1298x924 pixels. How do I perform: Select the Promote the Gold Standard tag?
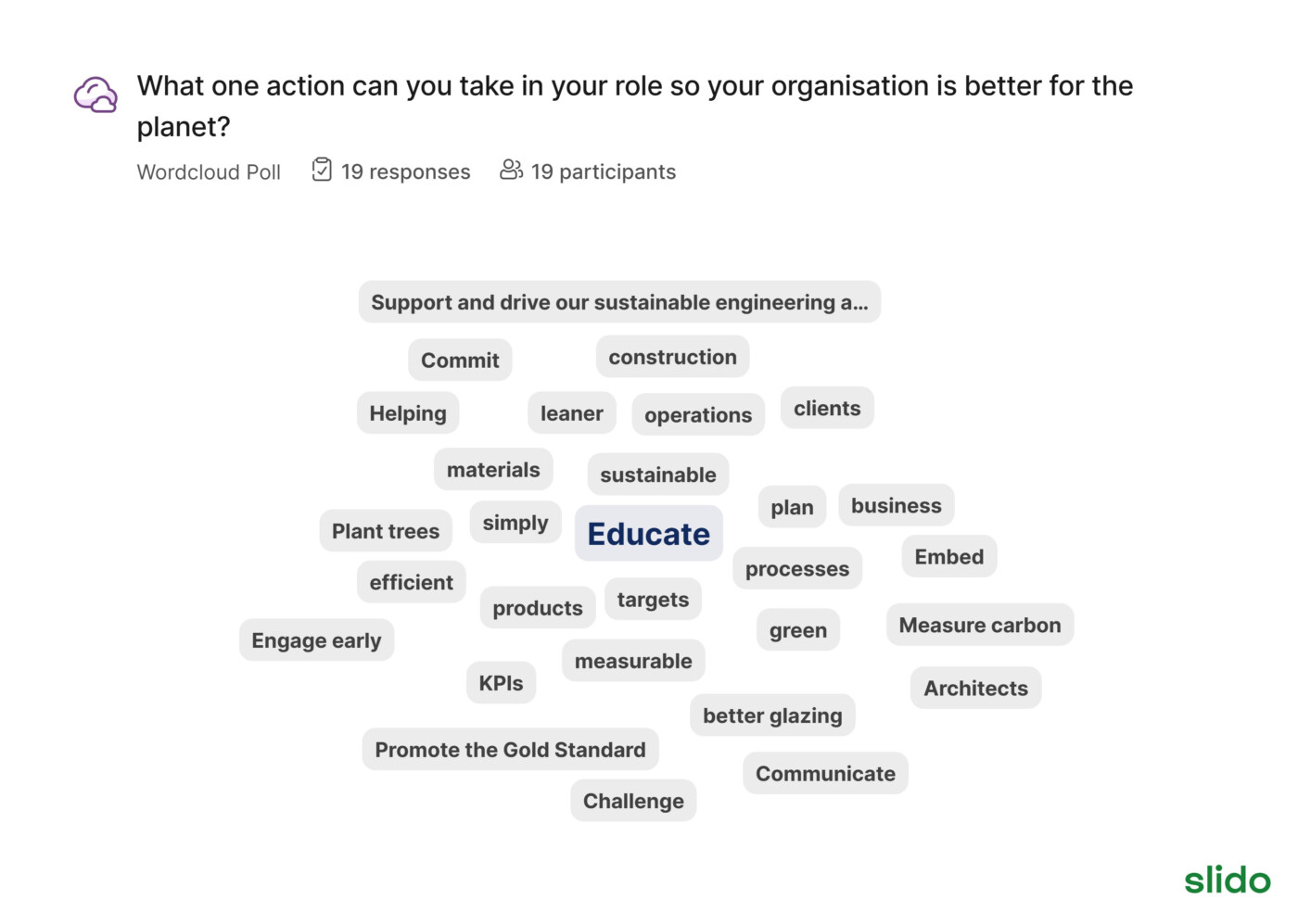point(510,749)
